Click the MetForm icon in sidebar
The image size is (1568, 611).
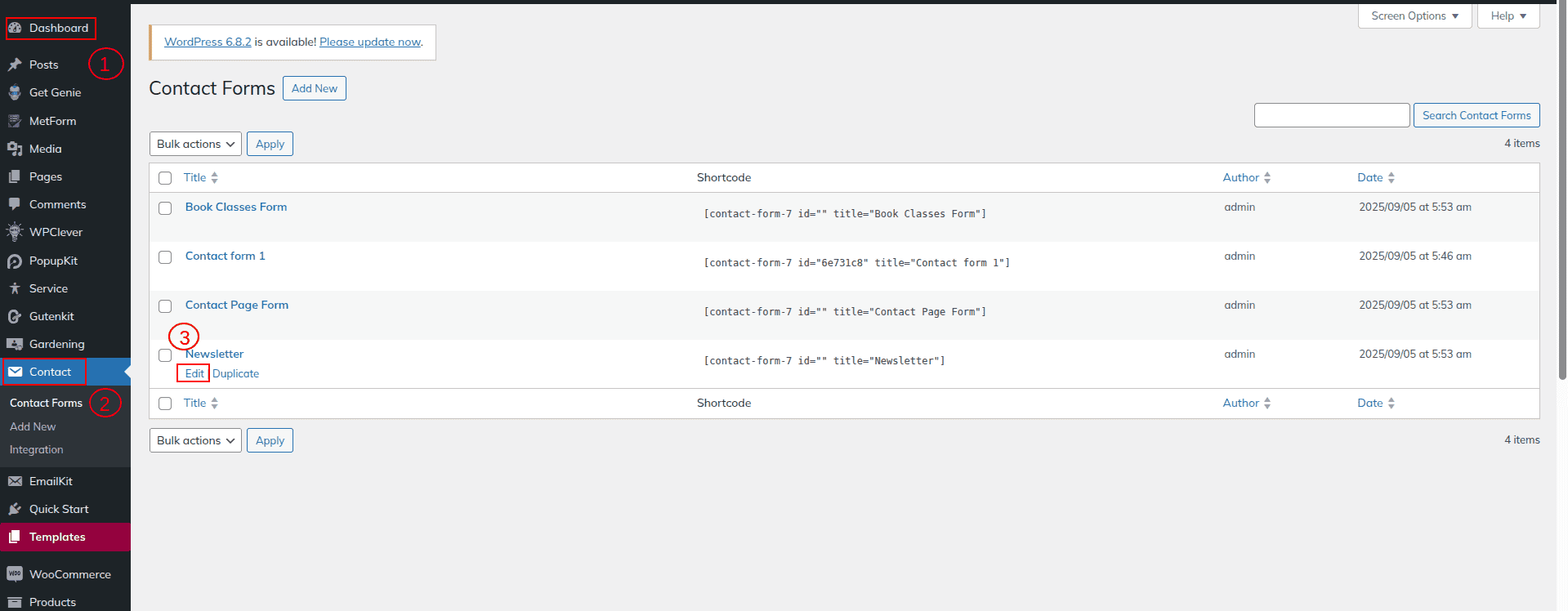tap(15, 121)
